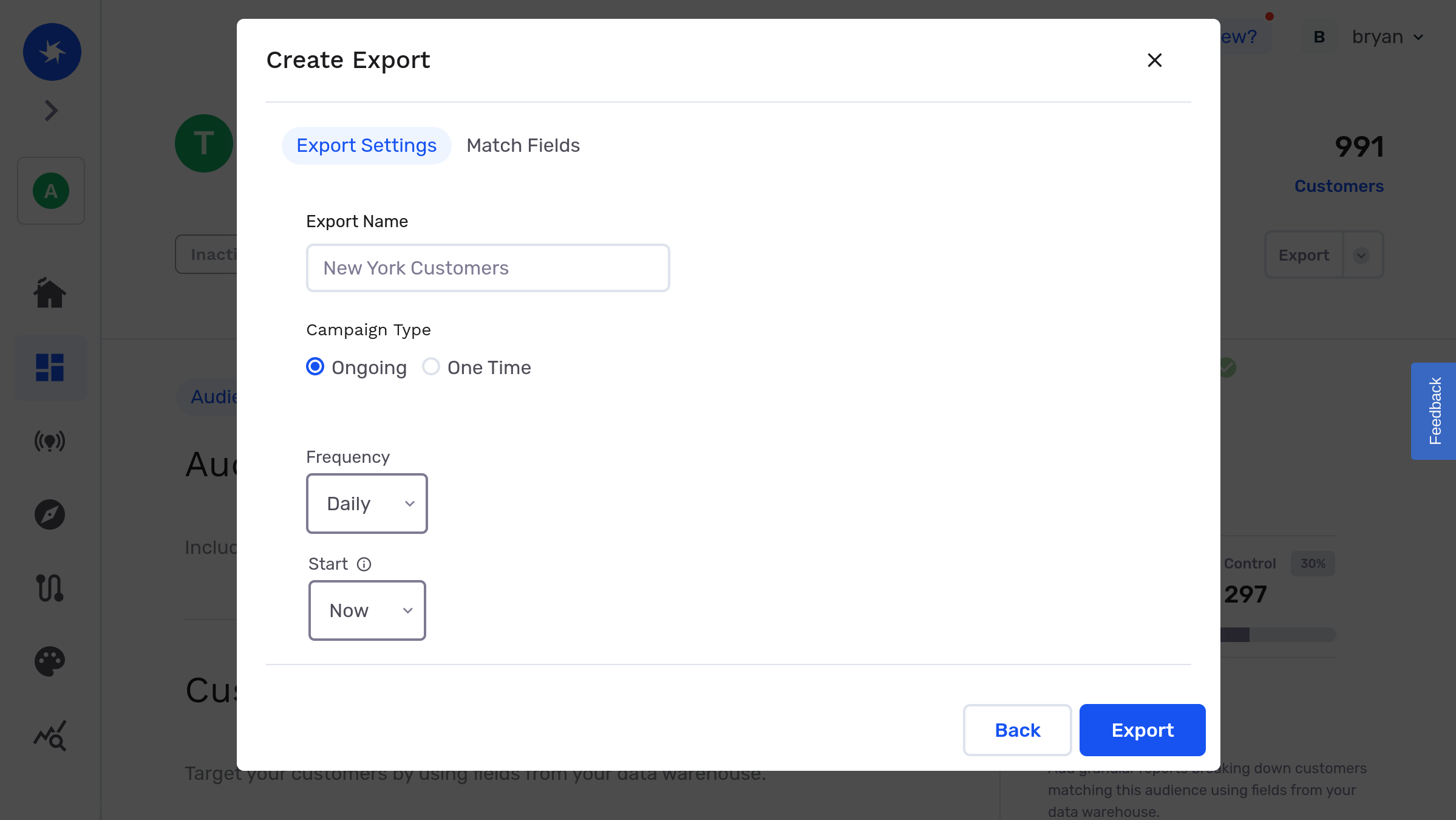1456x820 pixels.
Task: Open the compass explore icon in sidebar
Action: click(x=50, y=514)
